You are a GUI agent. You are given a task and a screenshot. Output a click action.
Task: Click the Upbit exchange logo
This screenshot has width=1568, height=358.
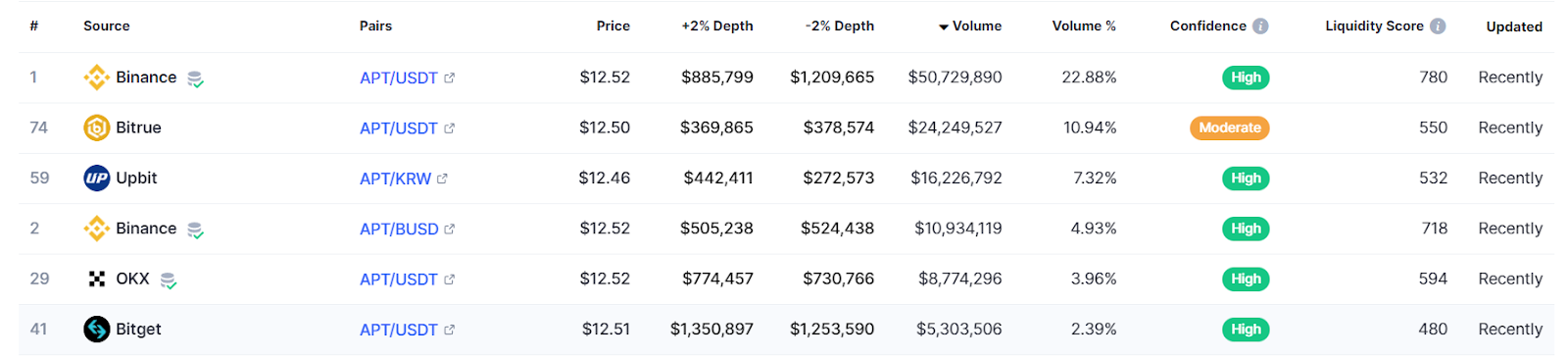[x=96, y=178]
